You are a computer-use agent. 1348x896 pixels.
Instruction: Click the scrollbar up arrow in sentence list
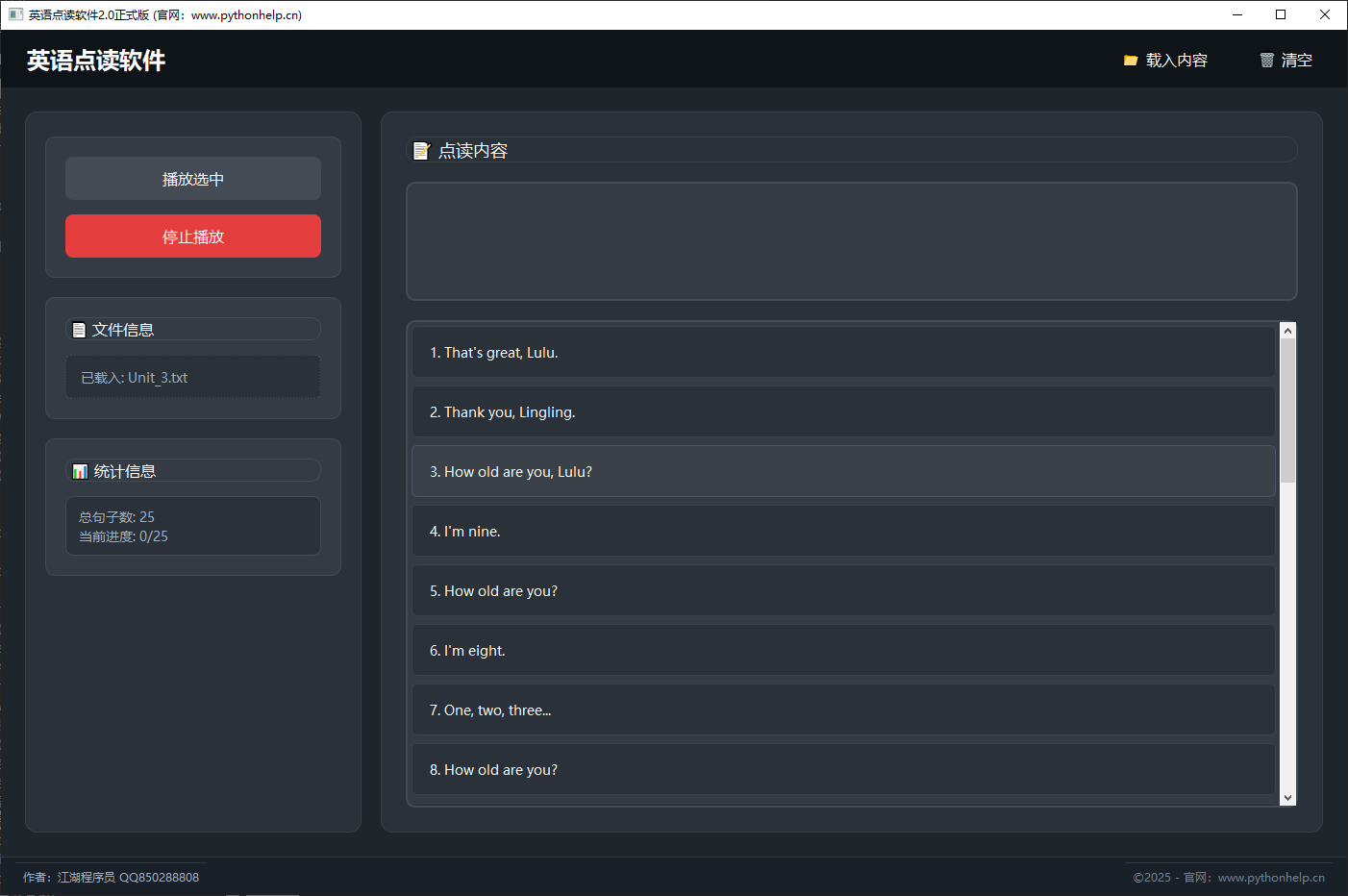[x=1287, y=331]
